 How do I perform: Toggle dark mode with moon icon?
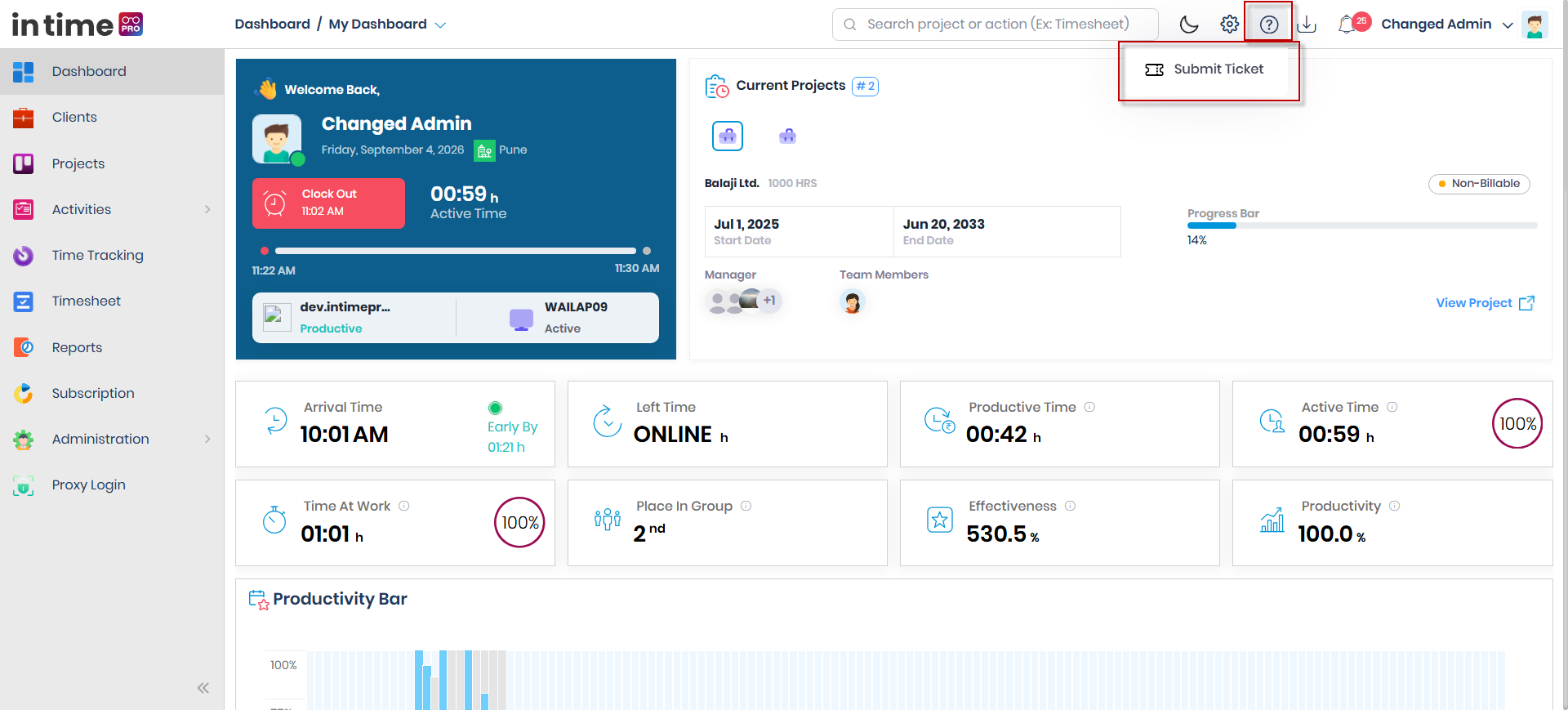click(1189, 25)
